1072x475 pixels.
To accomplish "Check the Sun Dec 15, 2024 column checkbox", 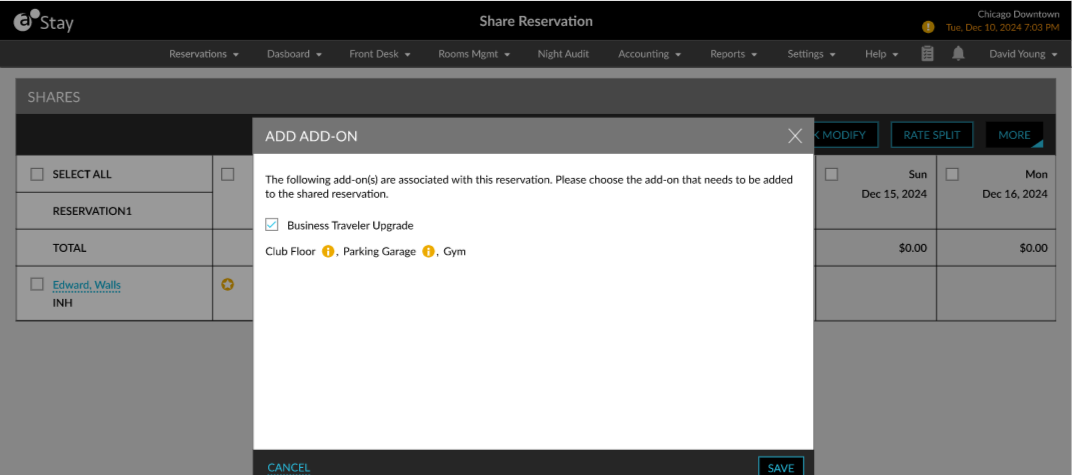I will point(831,174).
